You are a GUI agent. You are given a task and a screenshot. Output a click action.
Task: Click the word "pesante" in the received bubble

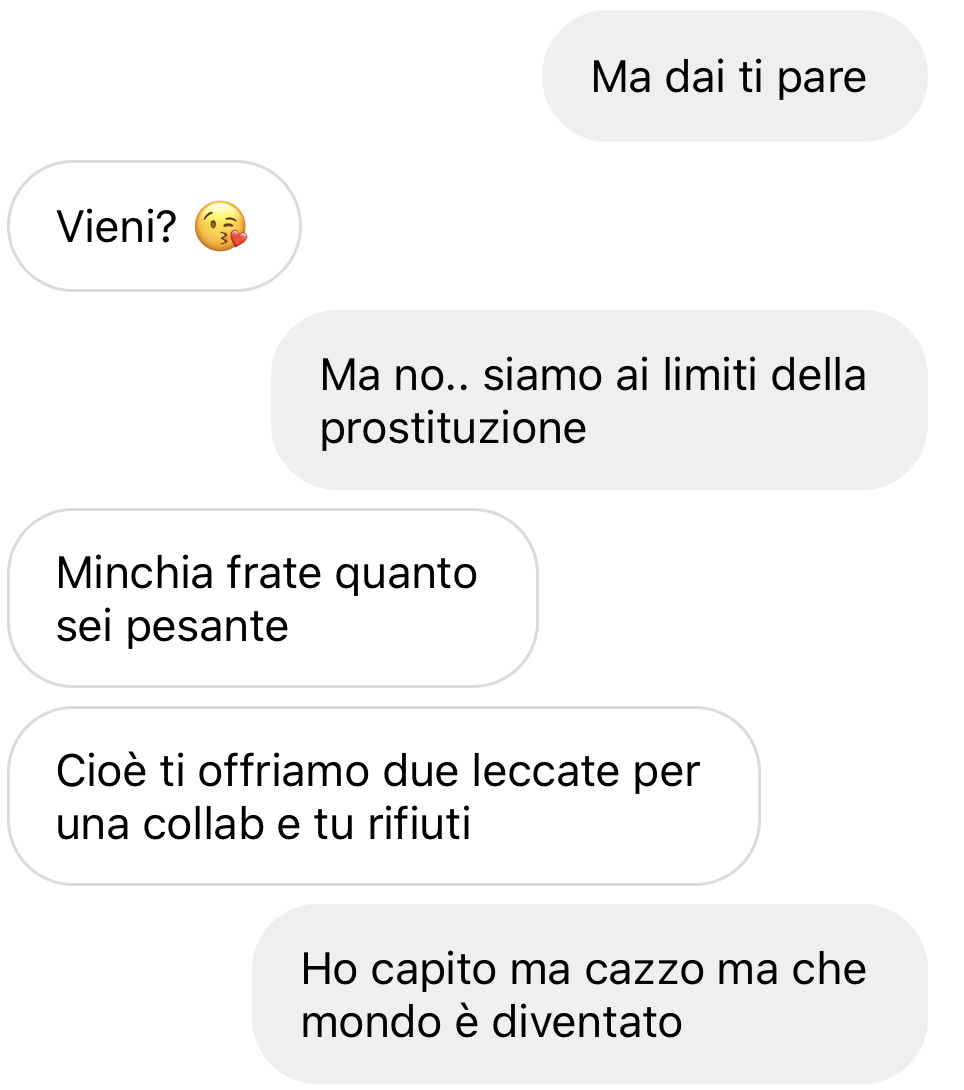[x=207, y=628]
